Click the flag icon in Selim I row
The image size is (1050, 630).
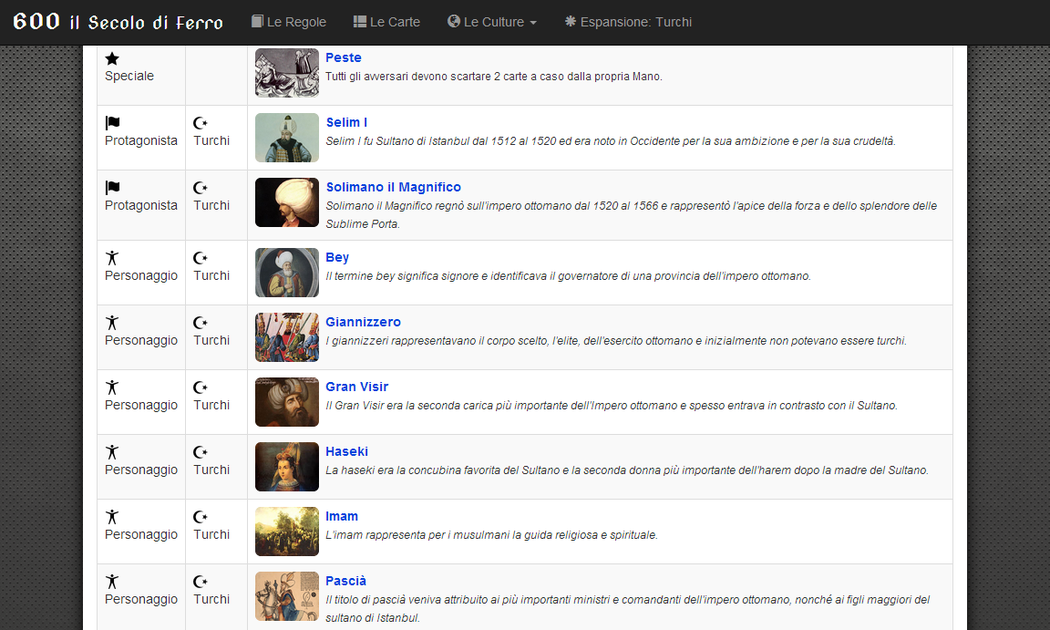(x=112, y=123)
